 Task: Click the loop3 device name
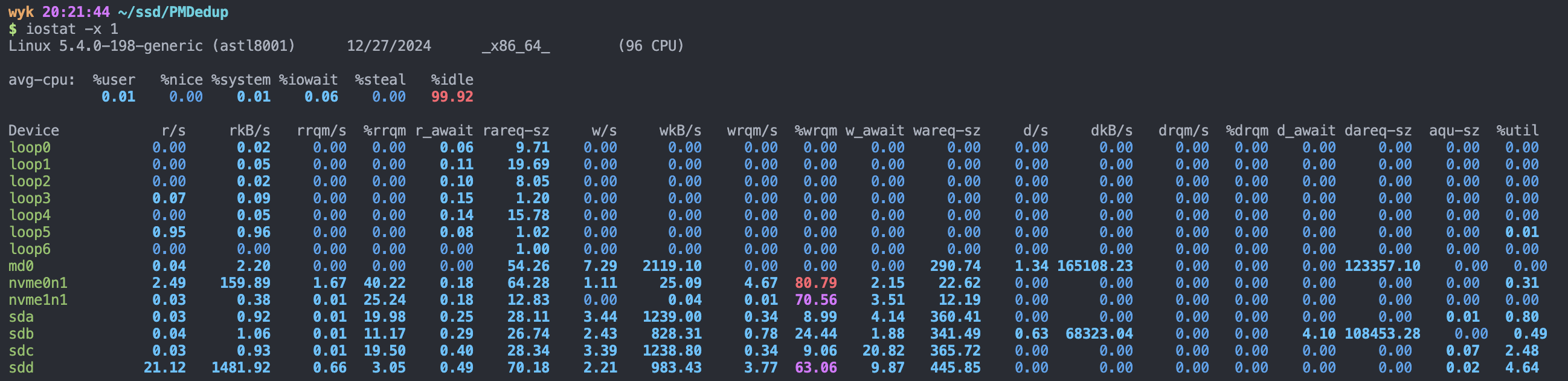click(x=29, y=198)
